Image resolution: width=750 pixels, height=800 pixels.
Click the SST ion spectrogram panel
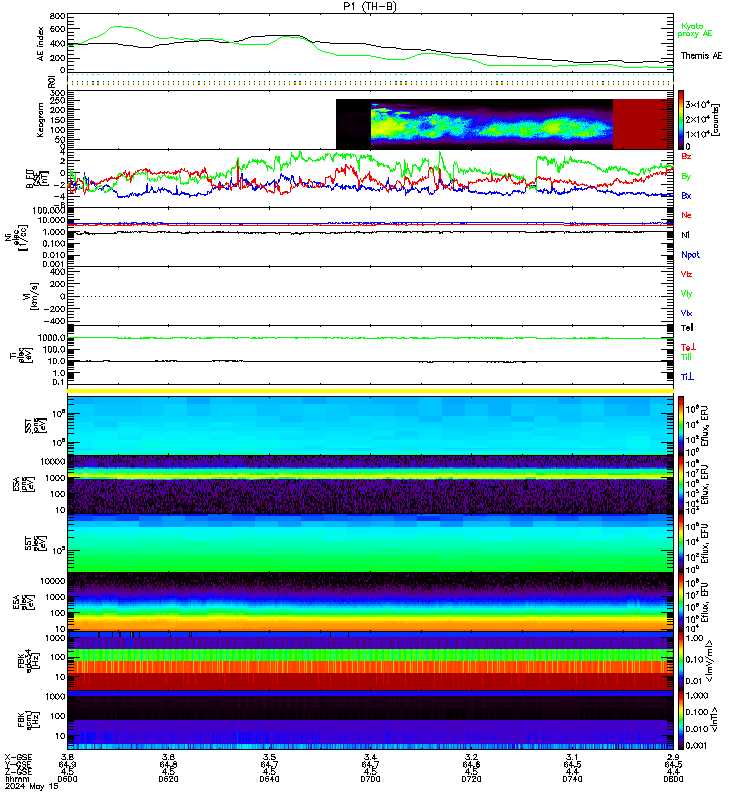coord(370,426)
